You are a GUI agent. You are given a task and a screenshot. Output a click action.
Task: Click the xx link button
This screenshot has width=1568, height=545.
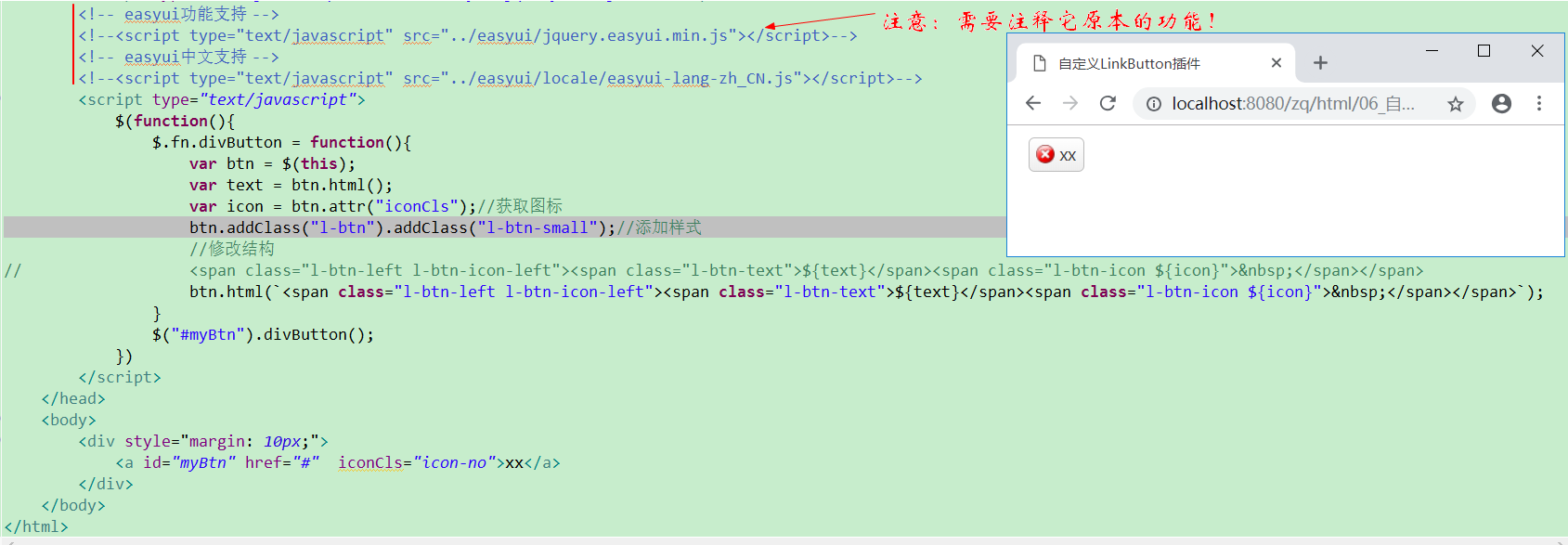(1056, 155)
